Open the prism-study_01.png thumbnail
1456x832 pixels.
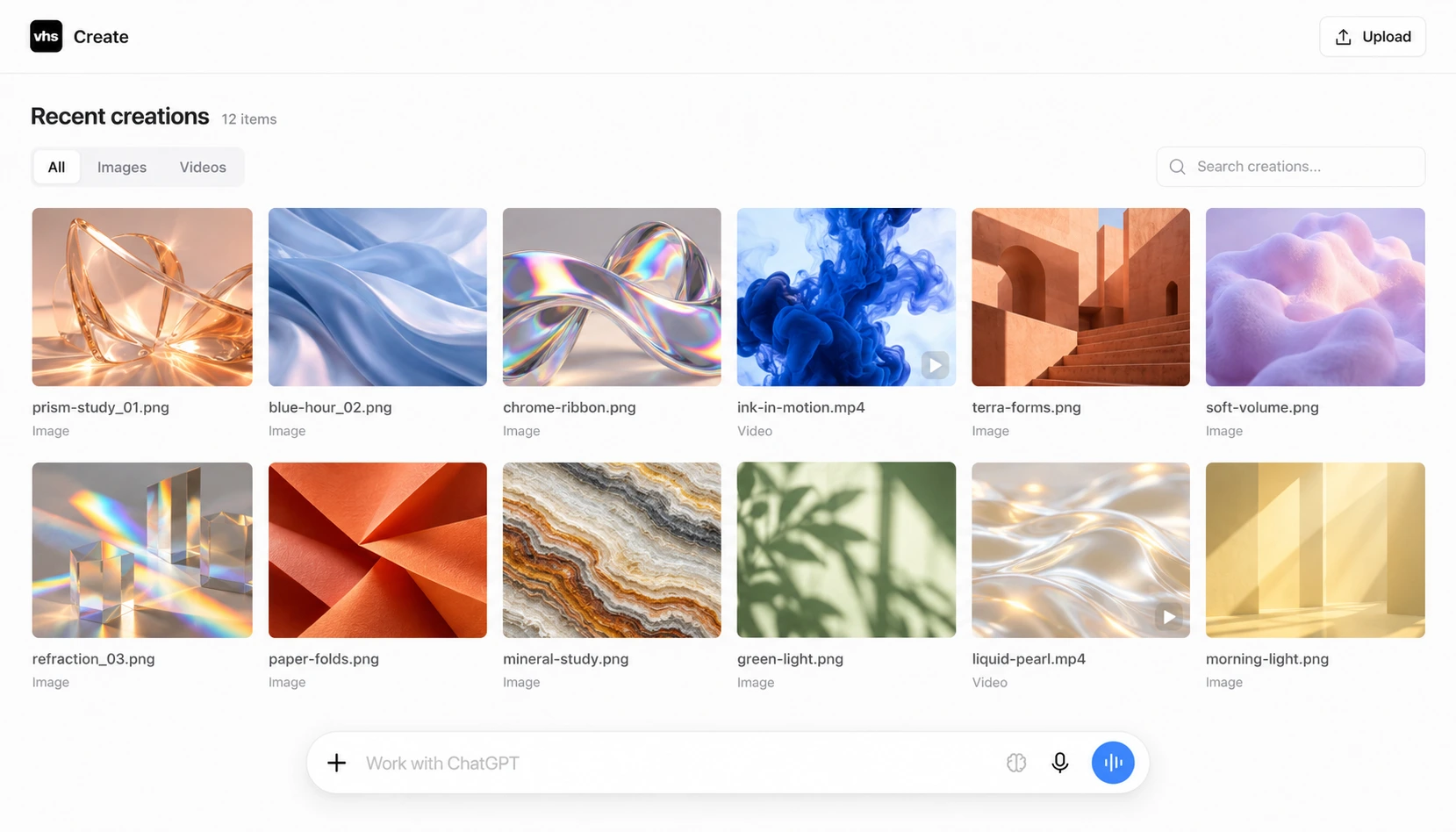(142, 297)
